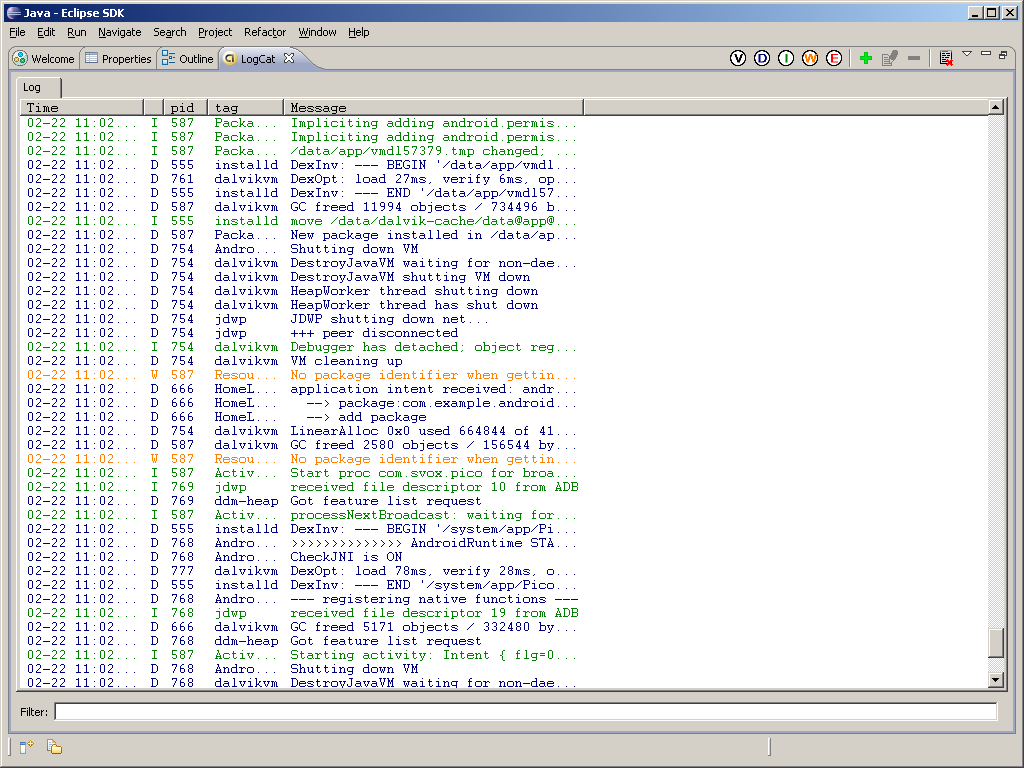Click the delete filter minus icon
This screenshot has height=768, width=1024.
coord(914,58)
